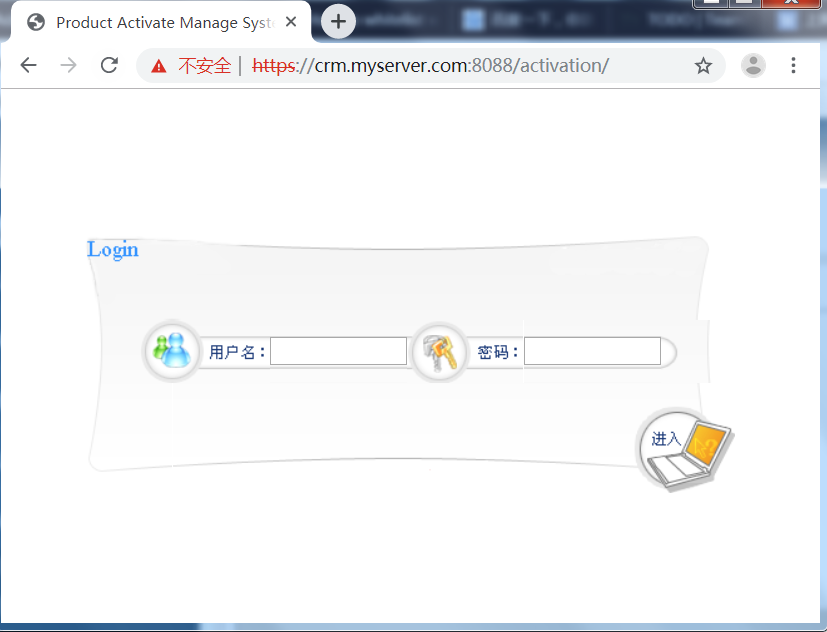This screenshot has width=827, height=632.
Task: Close the Product Activate Manage System tab
Action: click(291, 22)
